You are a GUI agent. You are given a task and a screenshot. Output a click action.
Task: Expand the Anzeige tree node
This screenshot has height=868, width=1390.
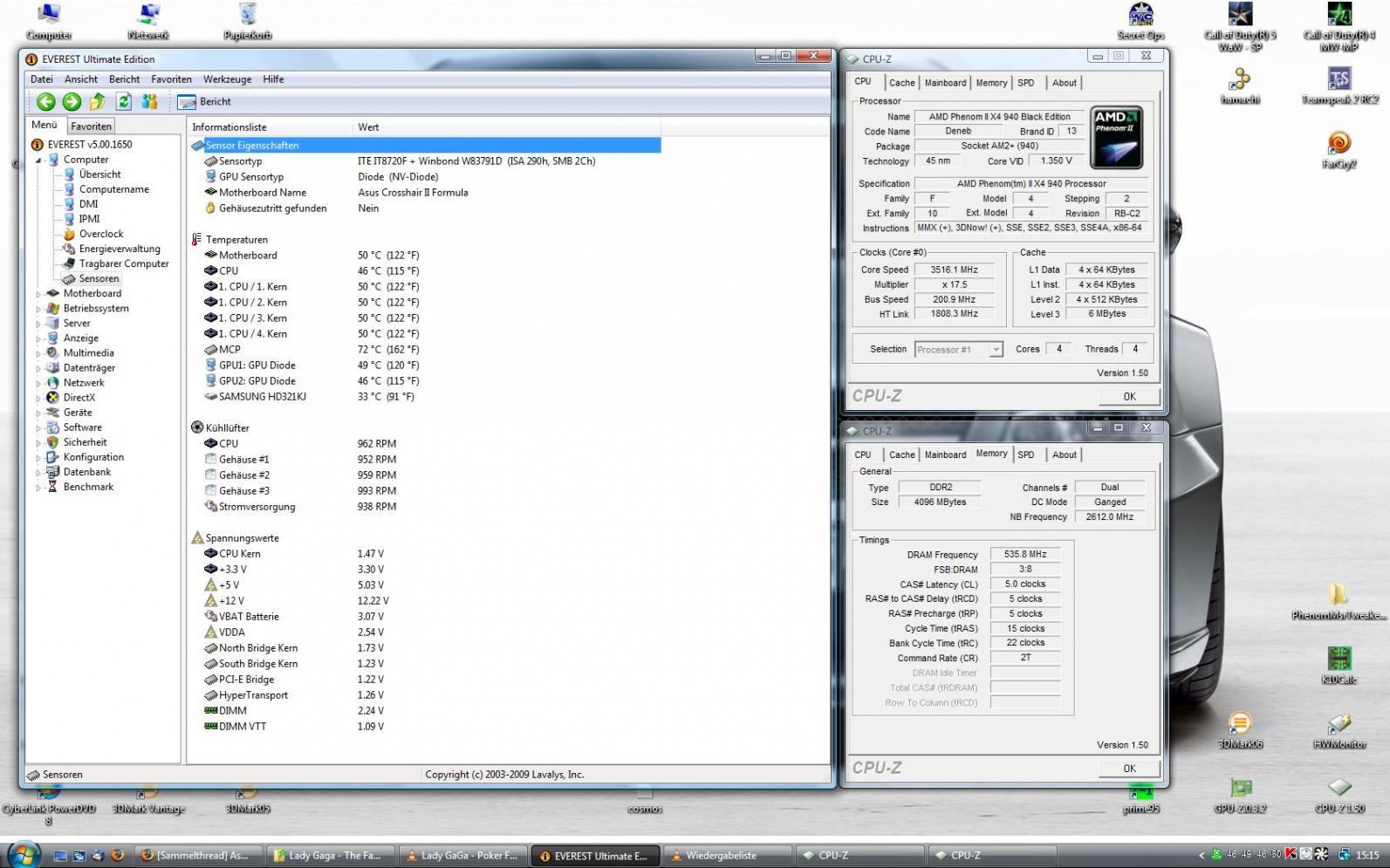(38, 338)
